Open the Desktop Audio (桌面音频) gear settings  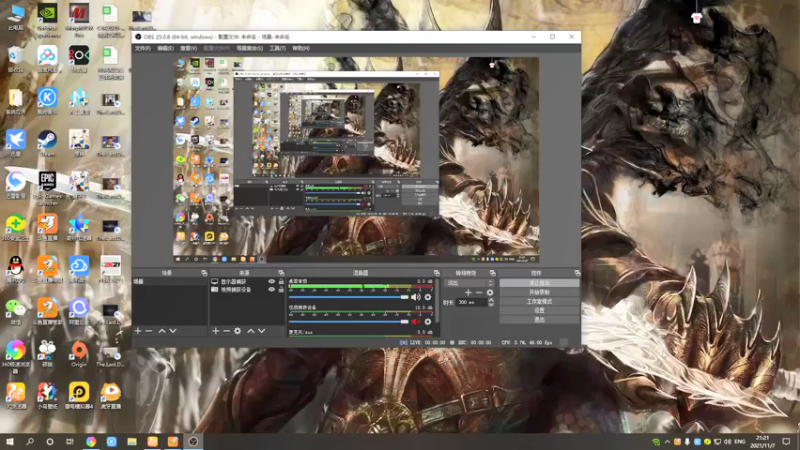click(x=428, y=297)
